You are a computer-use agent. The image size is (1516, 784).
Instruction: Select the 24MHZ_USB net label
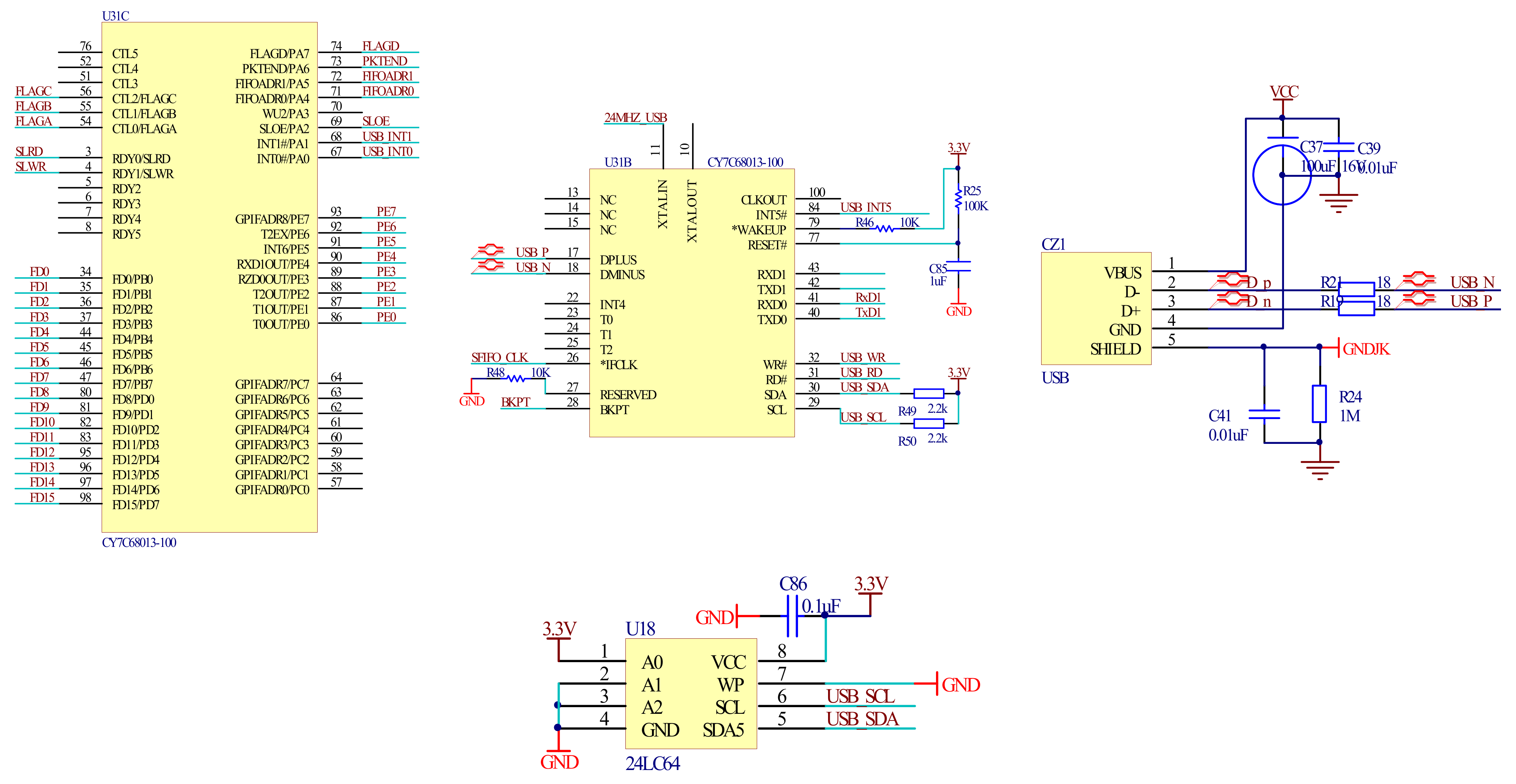point(635,118)
